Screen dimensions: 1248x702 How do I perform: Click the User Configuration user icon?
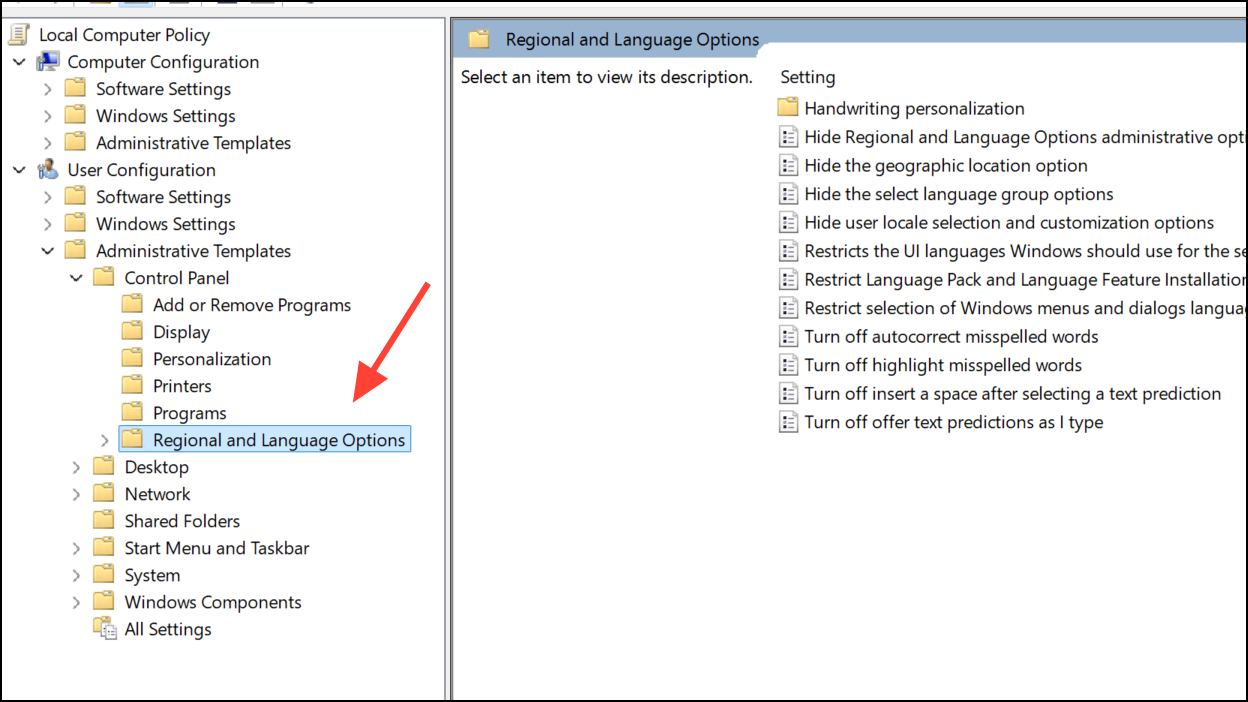tap(48, 170)
